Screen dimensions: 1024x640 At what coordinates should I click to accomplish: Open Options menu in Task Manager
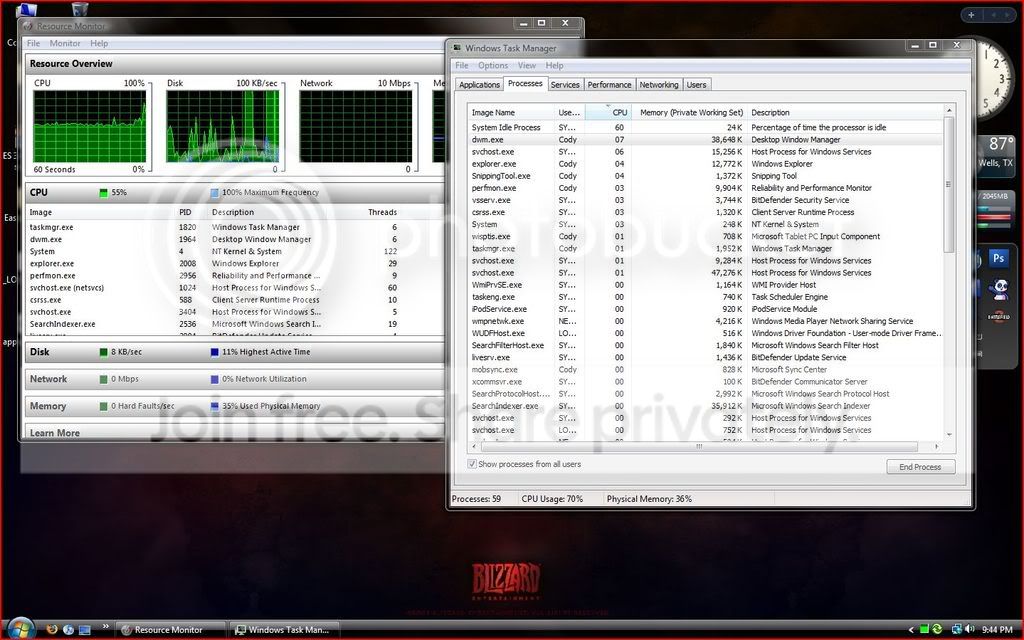[x=492, y=65]
